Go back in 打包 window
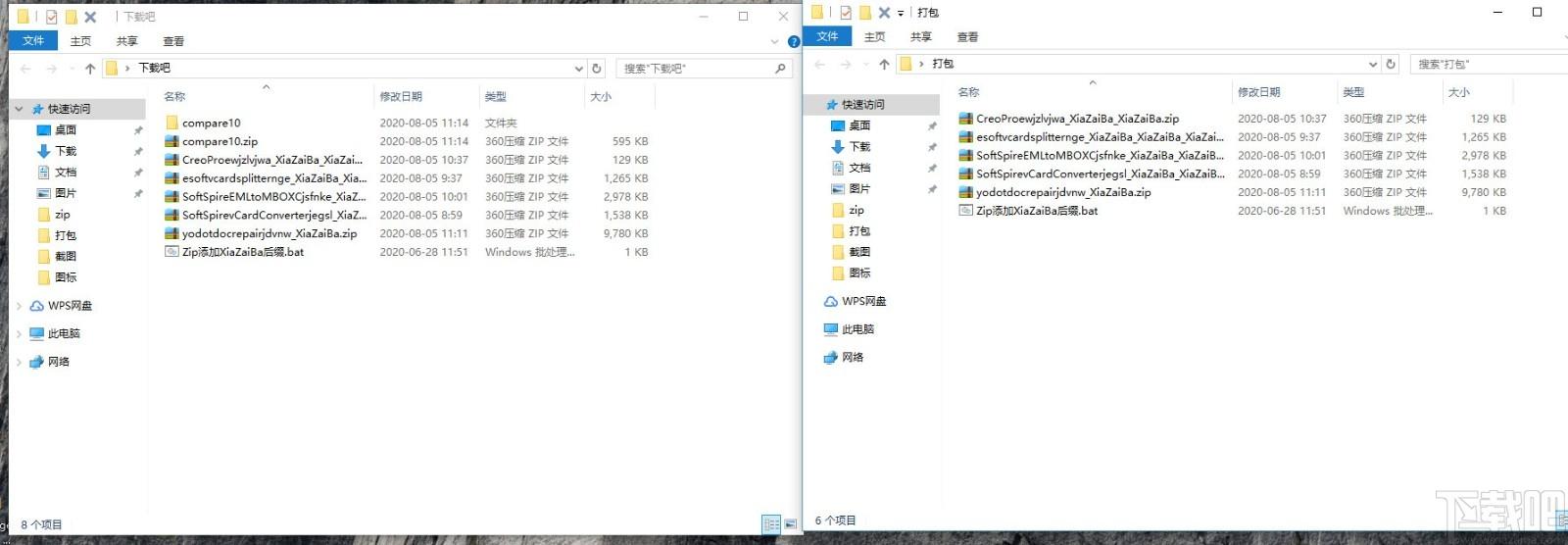This screenshot has width=1568, height=545. [x=819, y=64]
